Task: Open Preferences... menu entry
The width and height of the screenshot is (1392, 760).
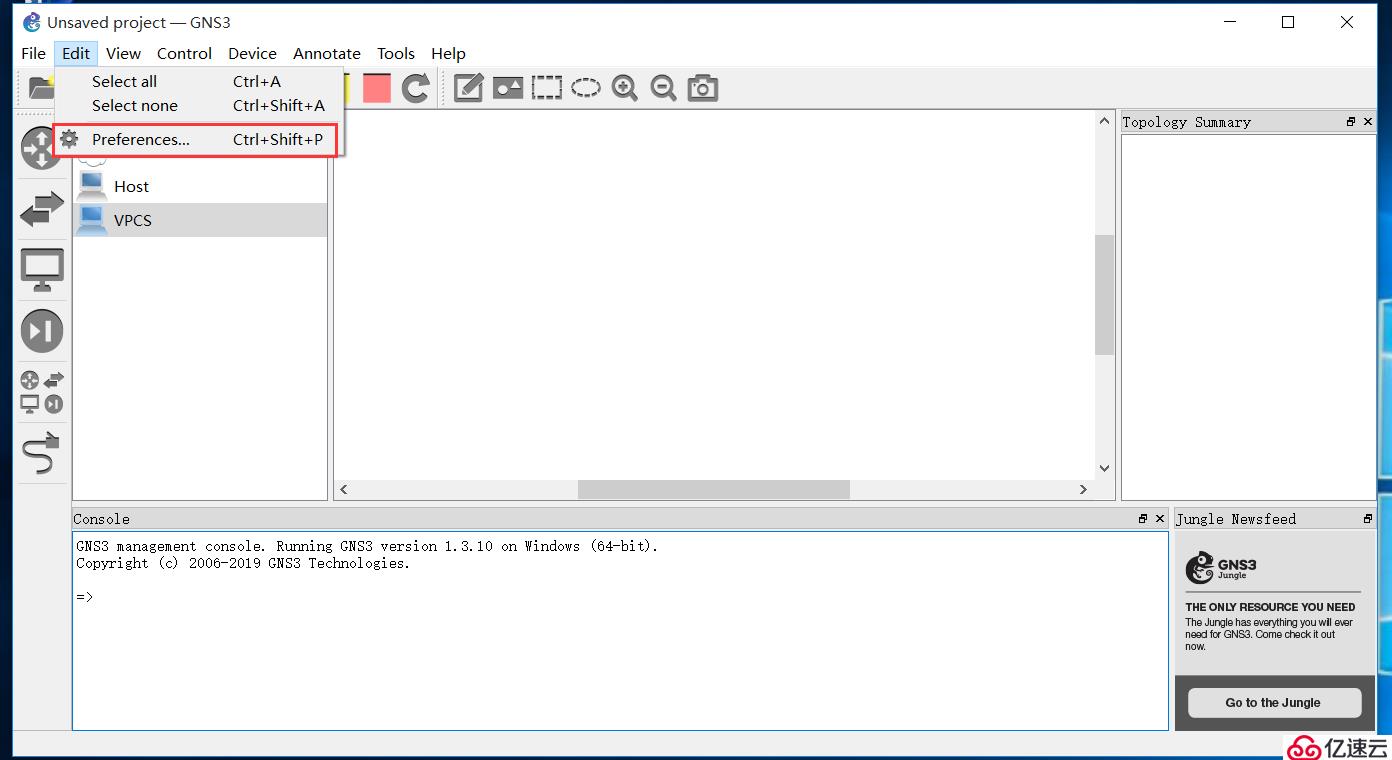Action: (199, 139)
